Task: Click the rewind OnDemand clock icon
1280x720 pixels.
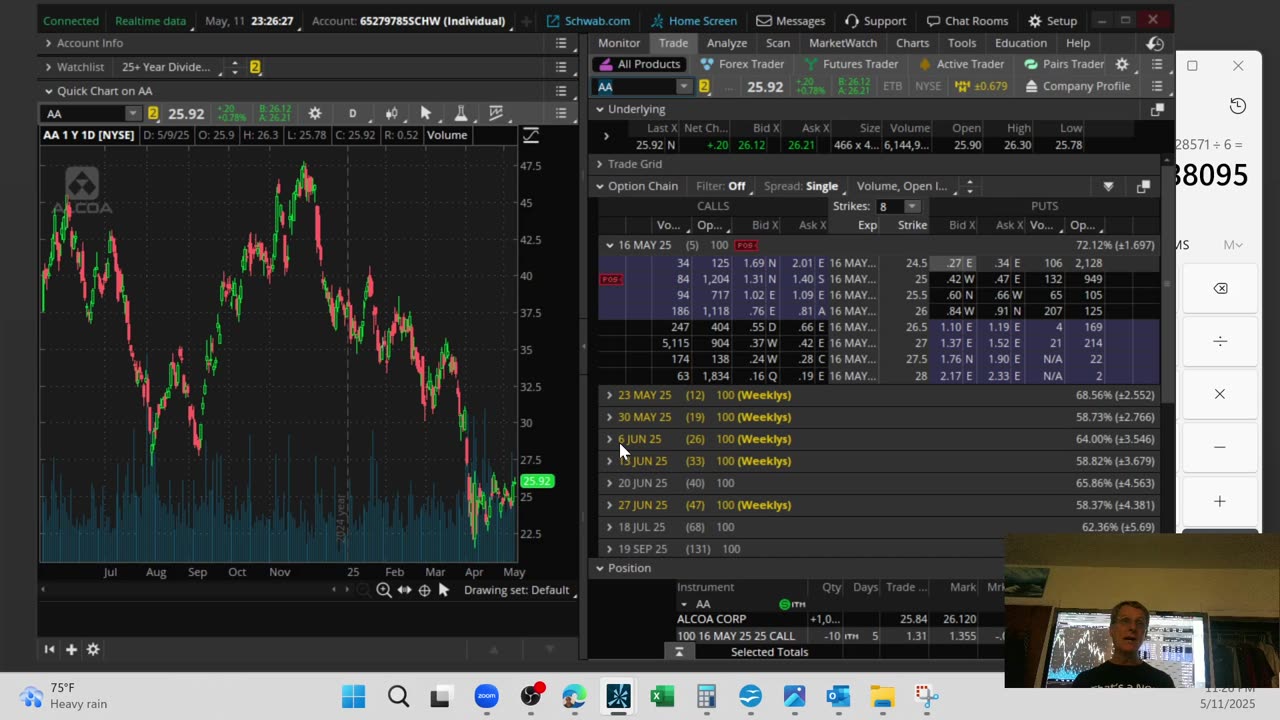Action: click(x=1155, y=43)
